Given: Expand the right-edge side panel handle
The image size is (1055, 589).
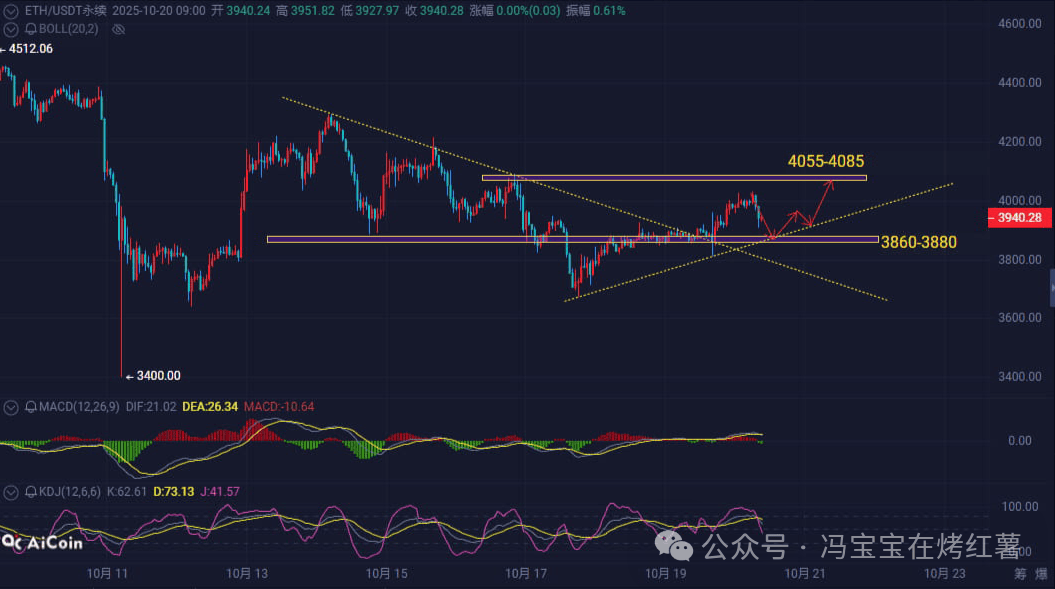Looking at the screenshot, I should [1052, 287].
